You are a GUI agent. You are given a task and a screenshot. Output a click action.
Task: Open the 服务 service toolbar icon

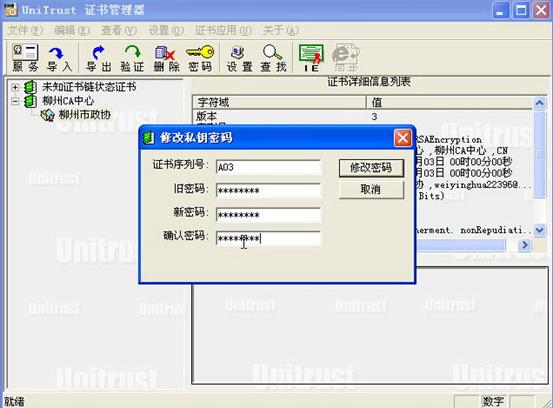click(25, 57)
